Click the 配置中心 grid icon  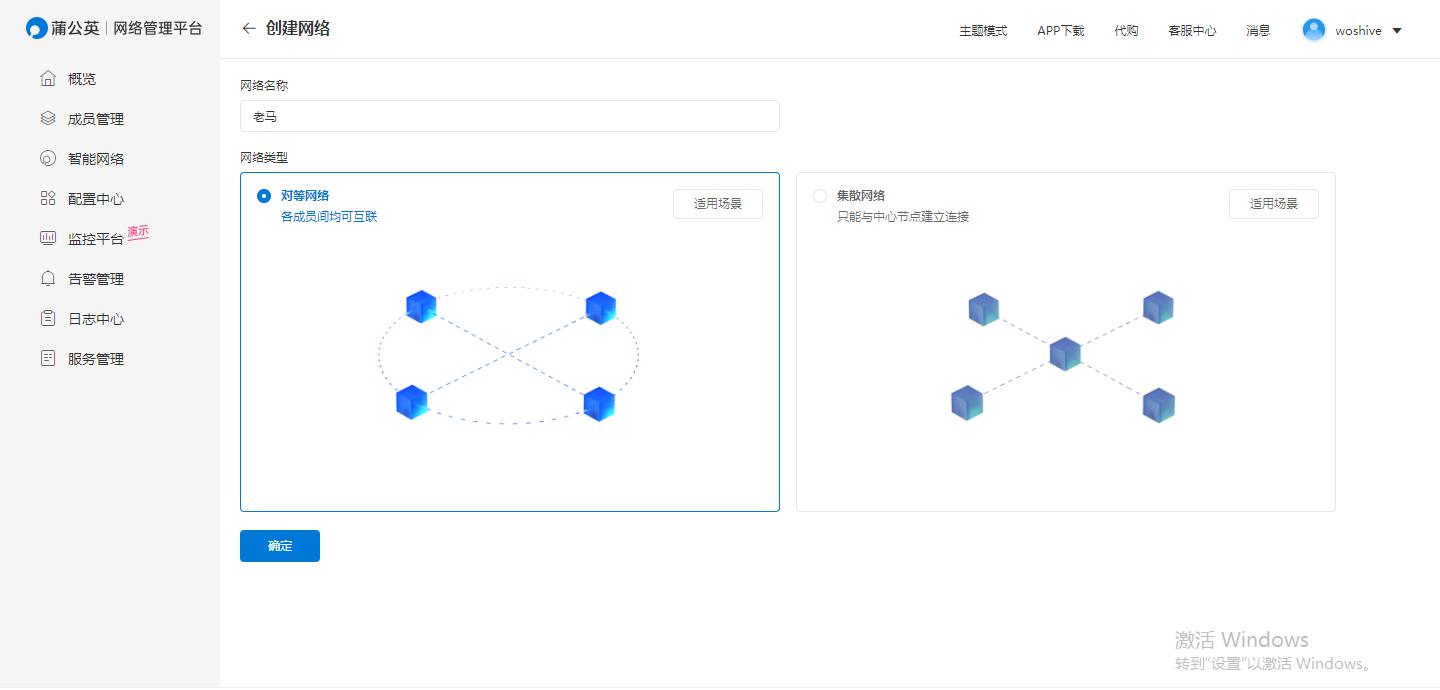coord(47,199)
